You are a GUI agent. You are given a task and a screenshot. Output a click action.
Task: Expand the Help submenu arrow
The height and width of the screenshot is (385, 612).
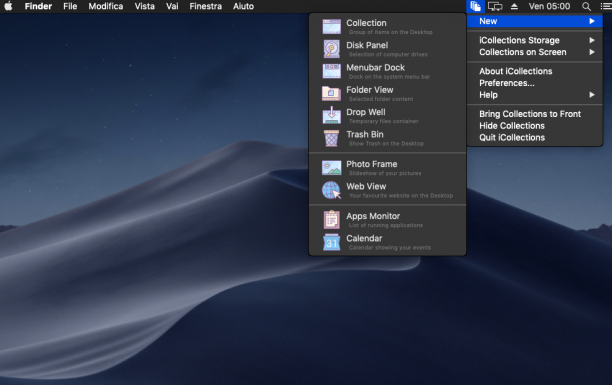coord(592,94)
